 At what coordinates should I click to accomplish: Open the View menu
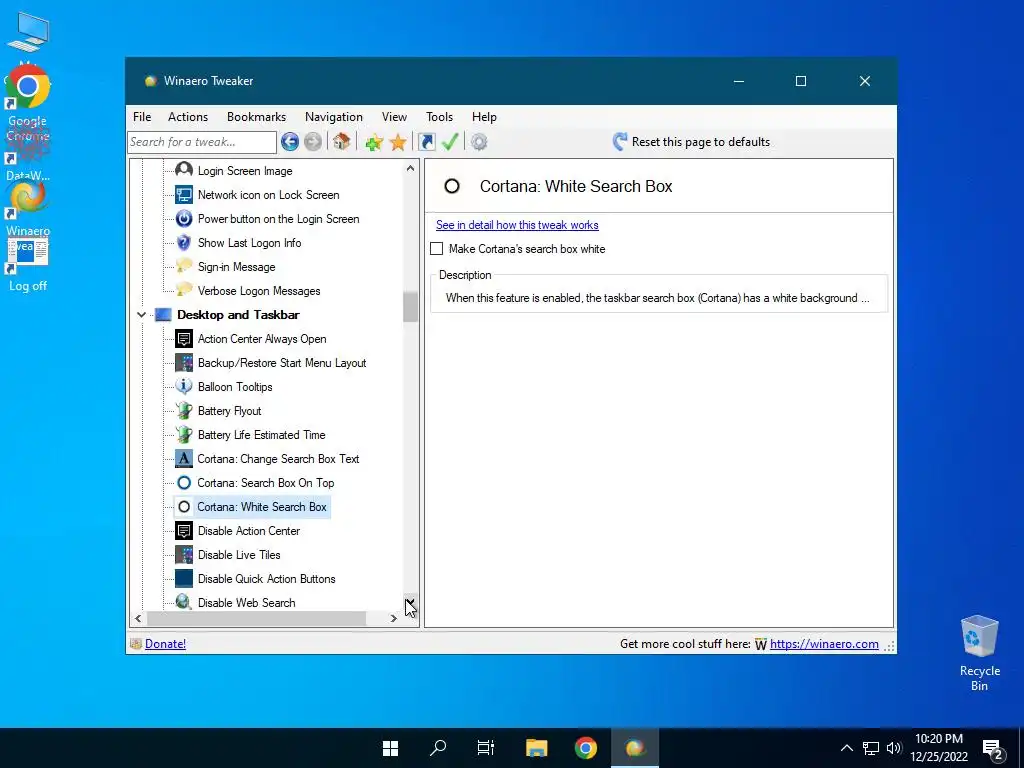[394, 117]
